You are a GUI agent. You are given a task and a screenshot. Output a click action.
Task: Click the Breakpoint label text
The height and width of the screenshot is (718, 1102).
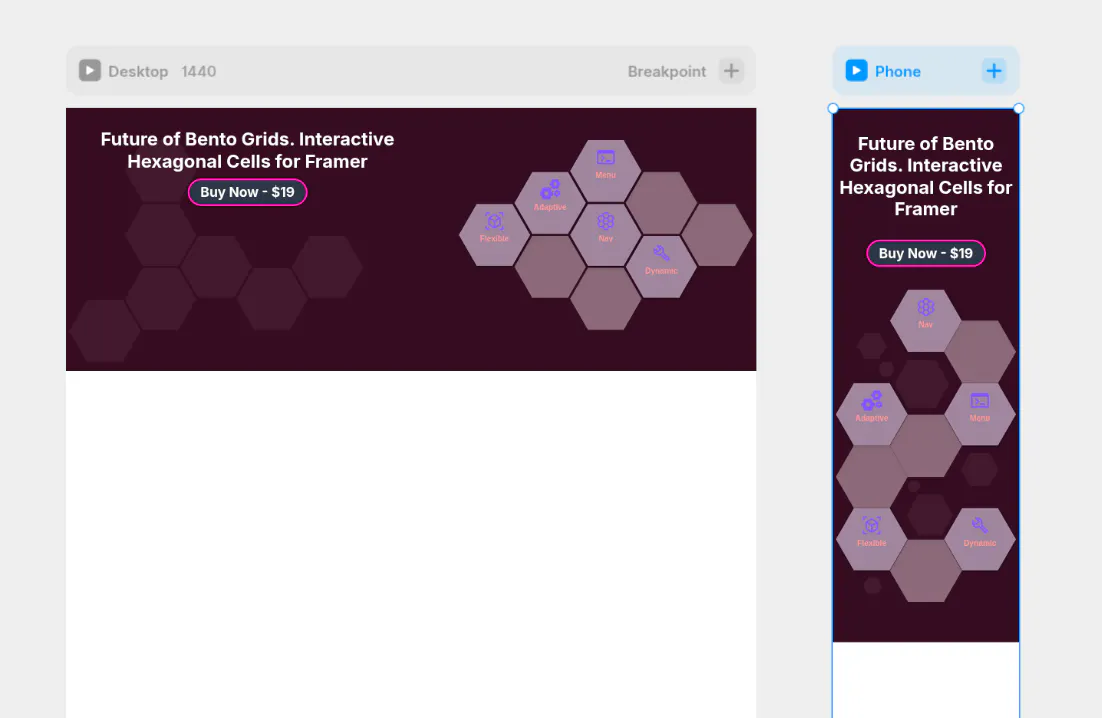(x=666, y=72)
